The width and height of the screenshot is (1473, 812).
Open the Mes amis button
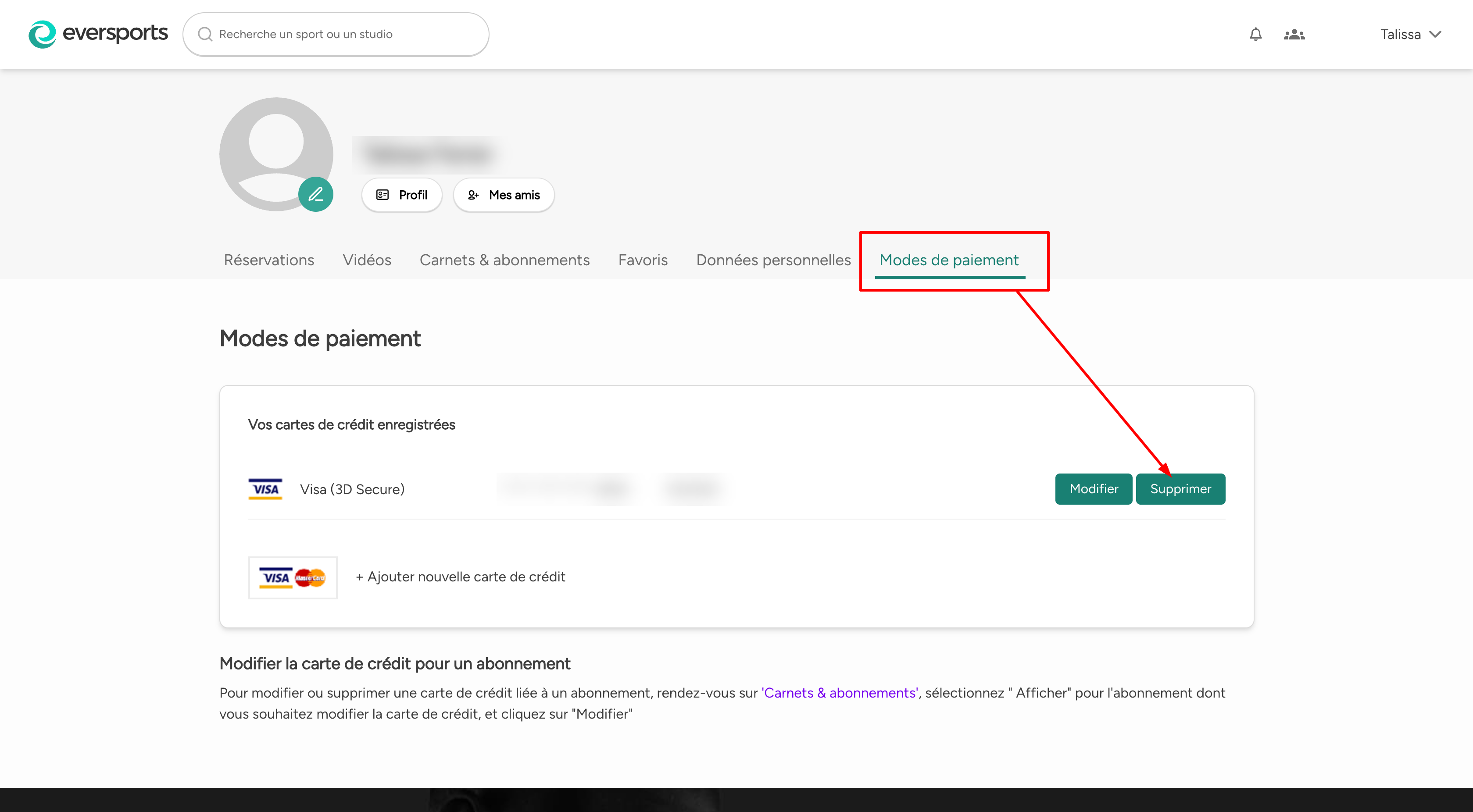click(x=504, y=195)
